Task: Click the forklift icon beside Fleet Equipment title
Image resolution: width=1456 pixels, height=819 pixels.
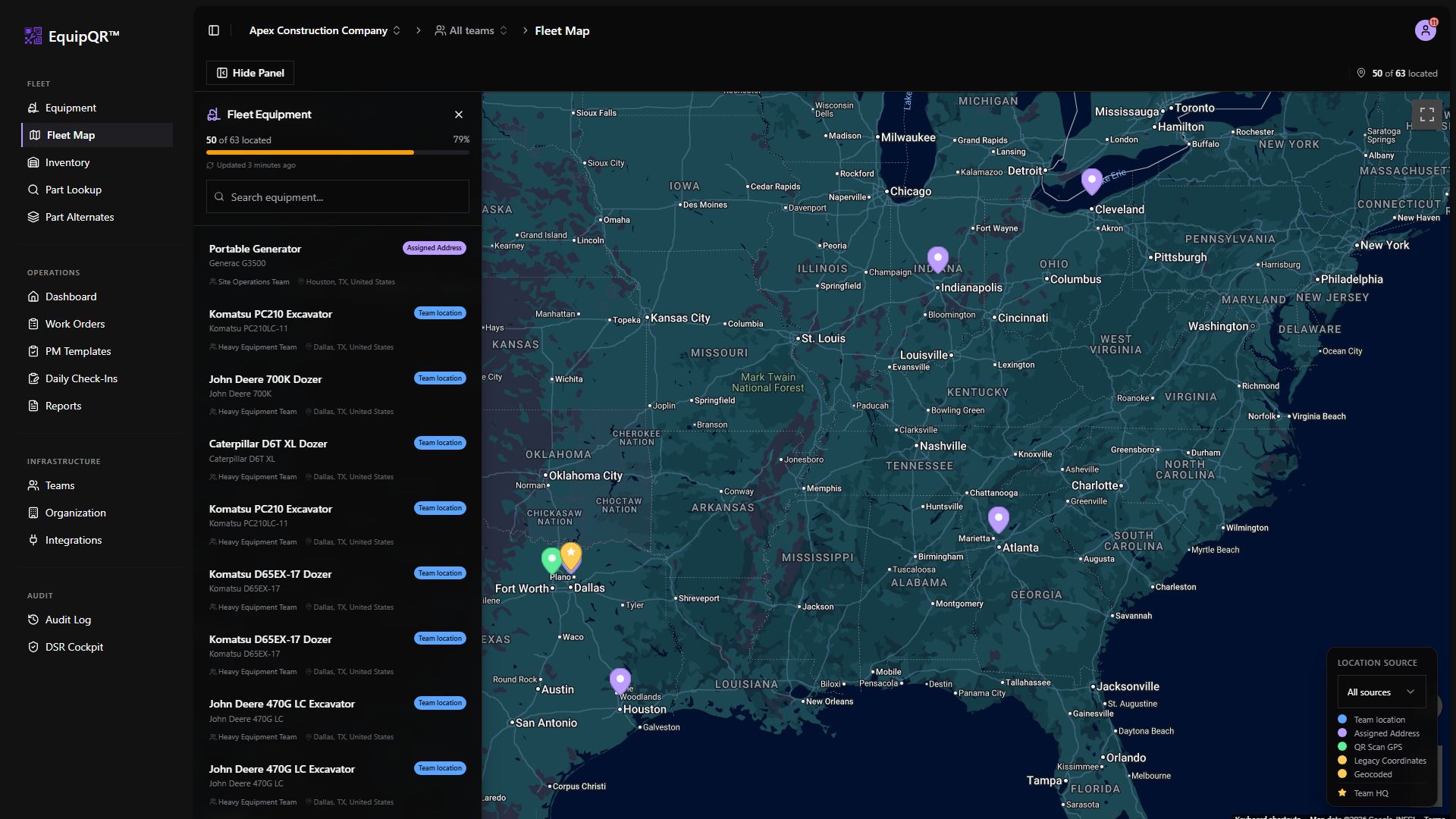Action: point(214,115)
